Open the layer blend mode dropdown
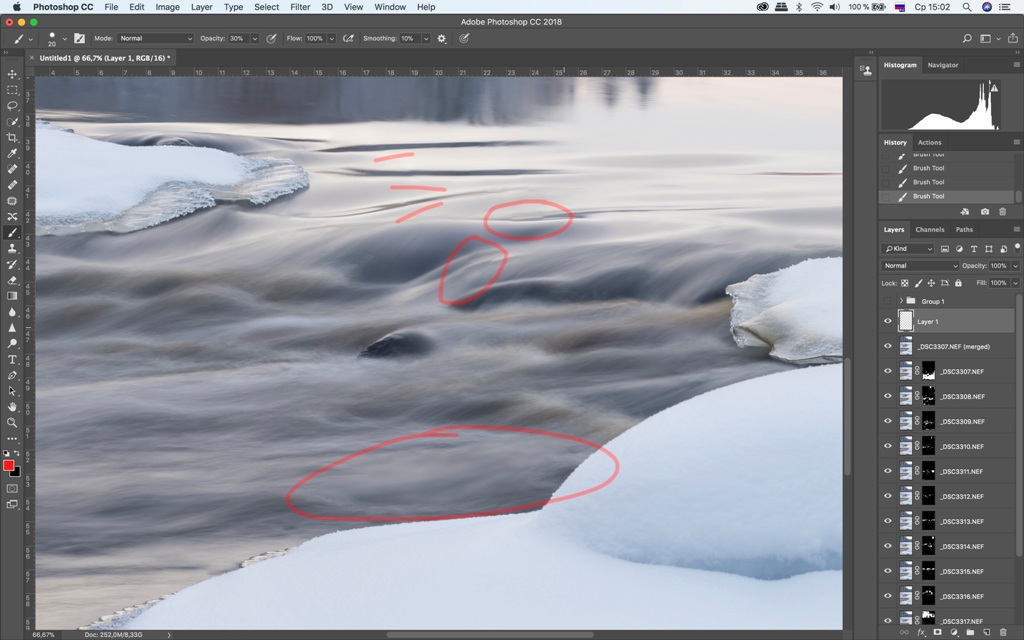This screenshot has width=1024, height=640. (x=919, y=266)
